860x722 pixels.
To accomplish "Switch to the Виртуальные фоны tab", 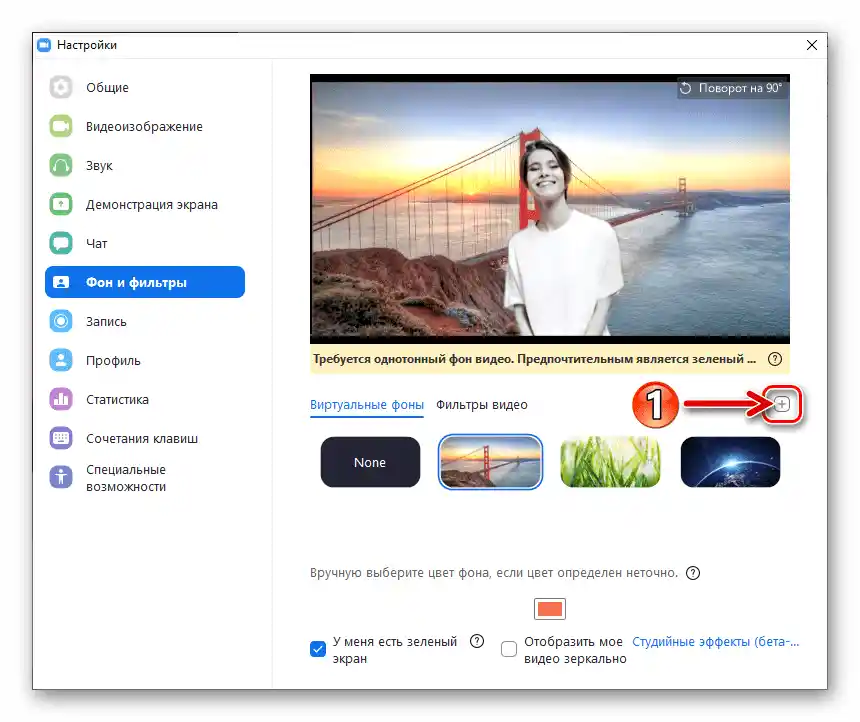I will pyautogui.click(x=367, y=405).
